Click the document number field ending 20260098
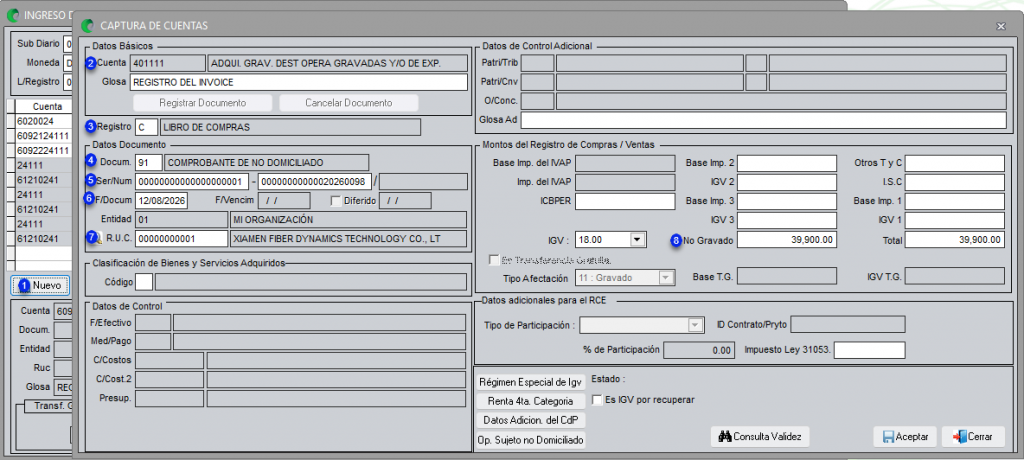 click(x=315, y=181)
